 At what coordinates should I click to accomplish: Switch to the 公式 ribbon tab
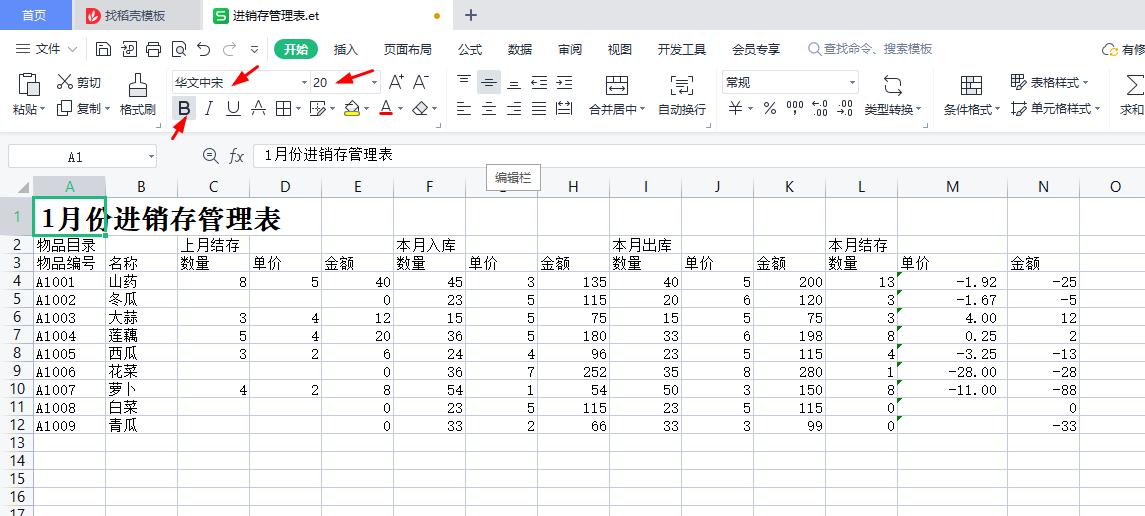coord(470,49)
